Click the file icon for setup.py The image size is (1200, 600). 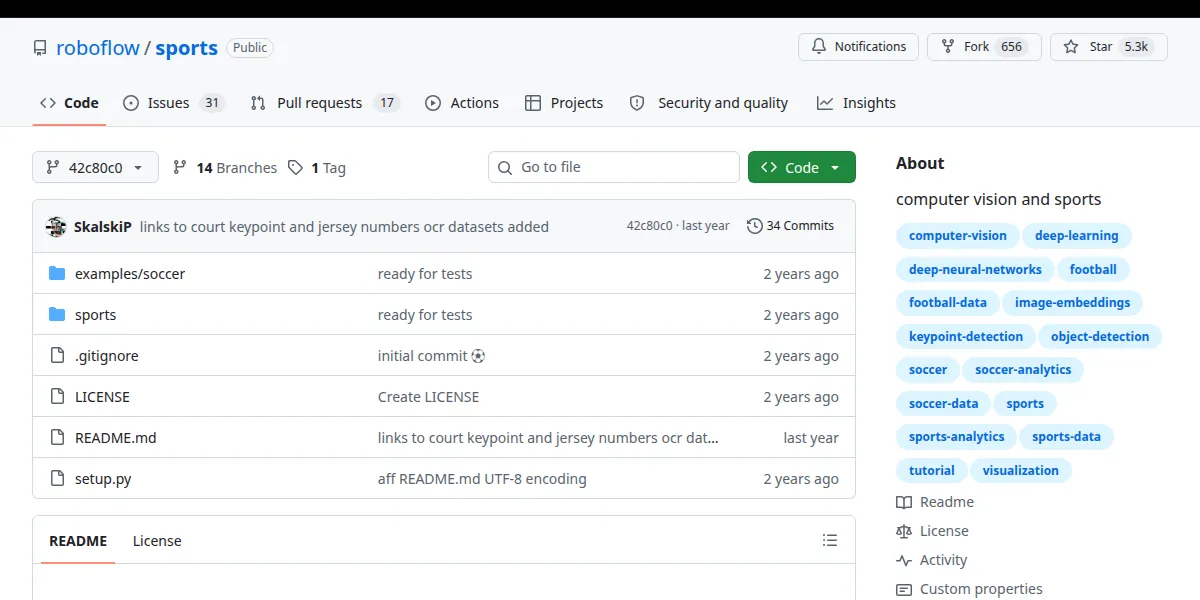point(57,479)
